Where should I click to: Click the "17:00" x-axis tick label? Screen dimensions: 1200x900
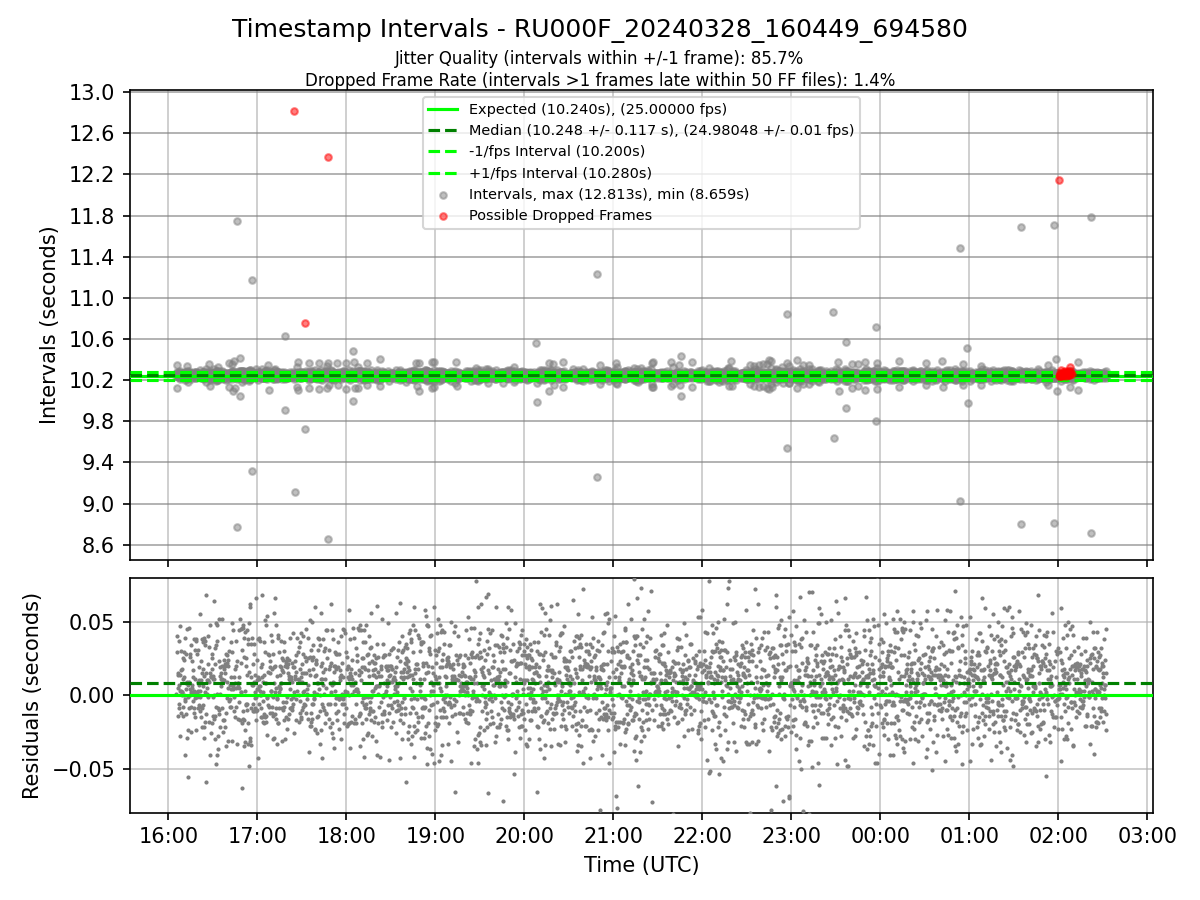point(256,835)
